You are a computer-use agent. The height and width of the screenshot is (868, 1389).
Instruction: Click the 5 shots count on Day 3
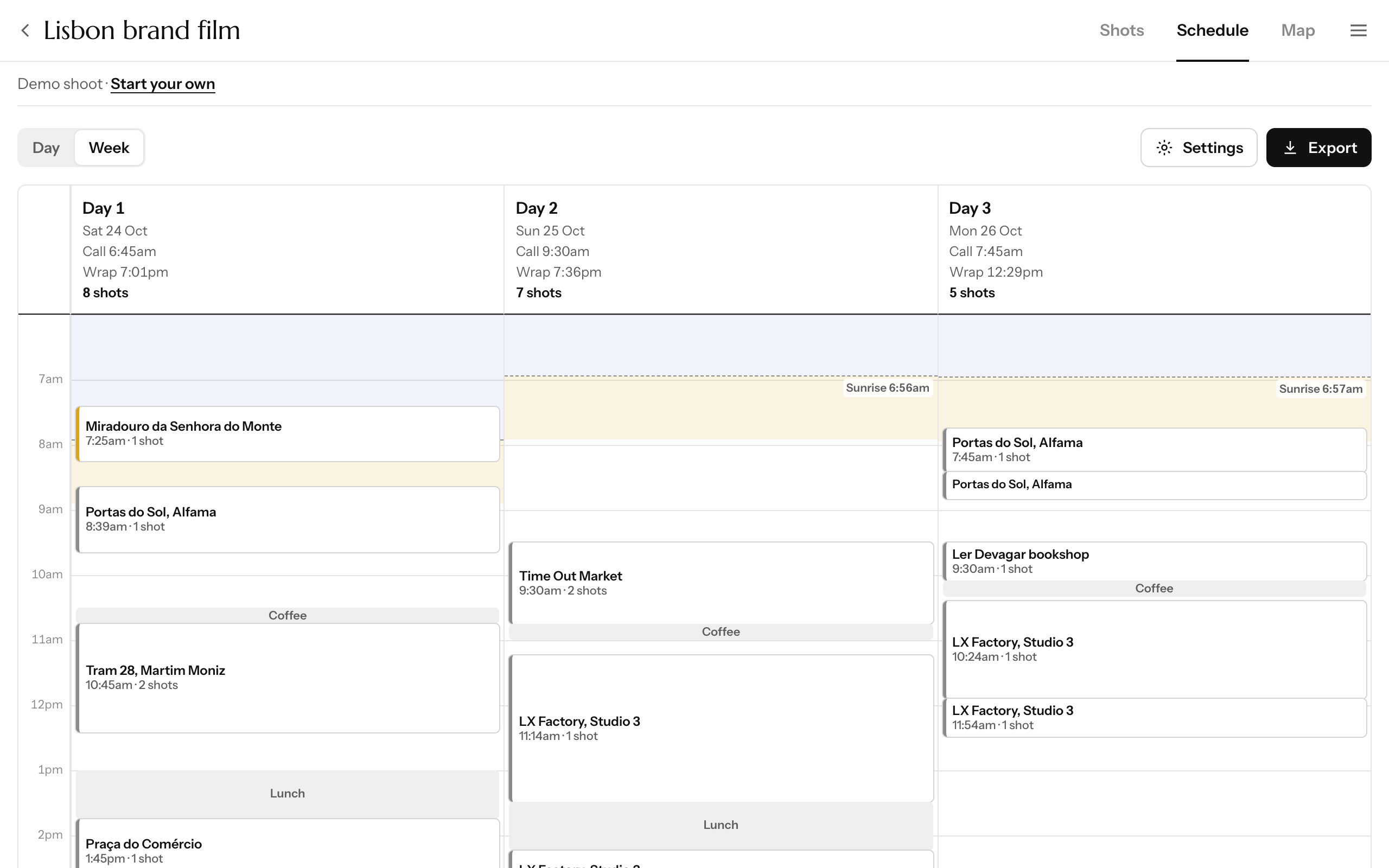coord(972,293)
